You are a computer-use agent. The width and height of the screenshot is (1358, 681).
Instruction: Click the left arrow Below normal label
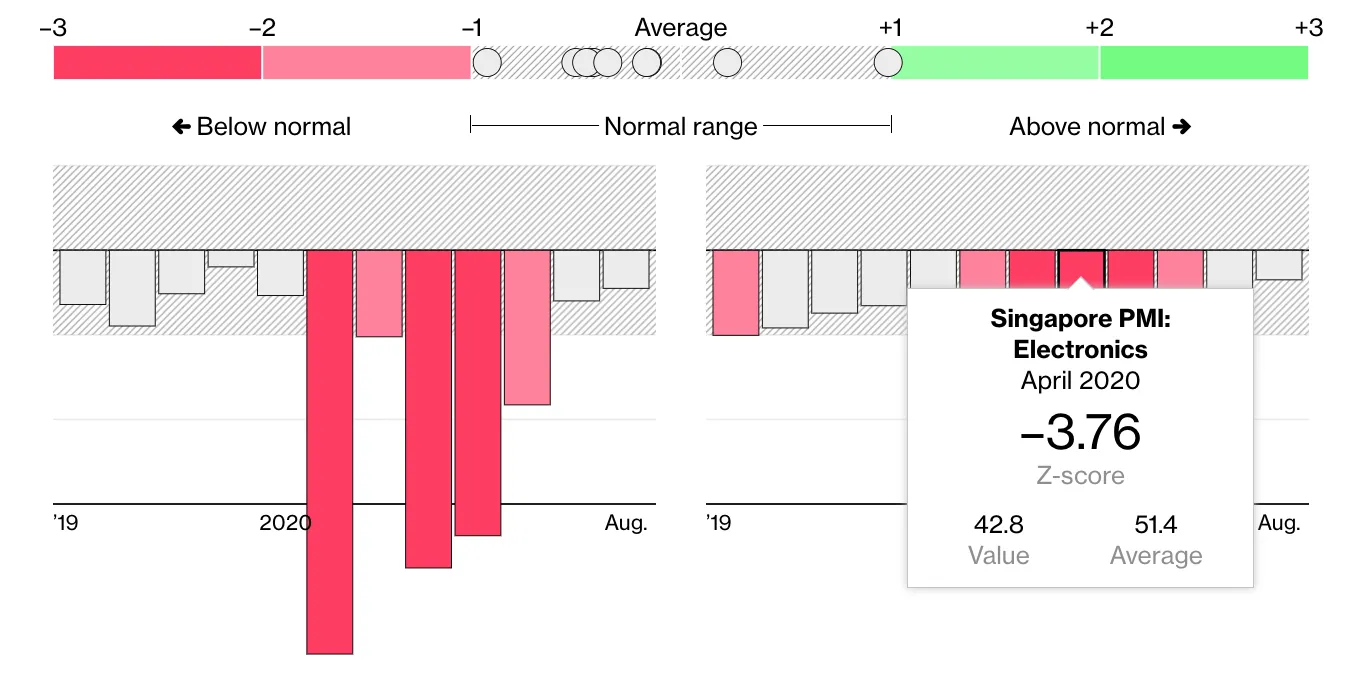click(x=262, y=127)
